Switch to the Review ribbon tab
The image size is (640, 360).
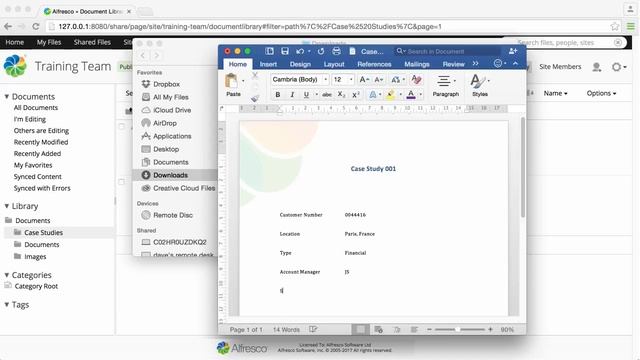[453, 64]
